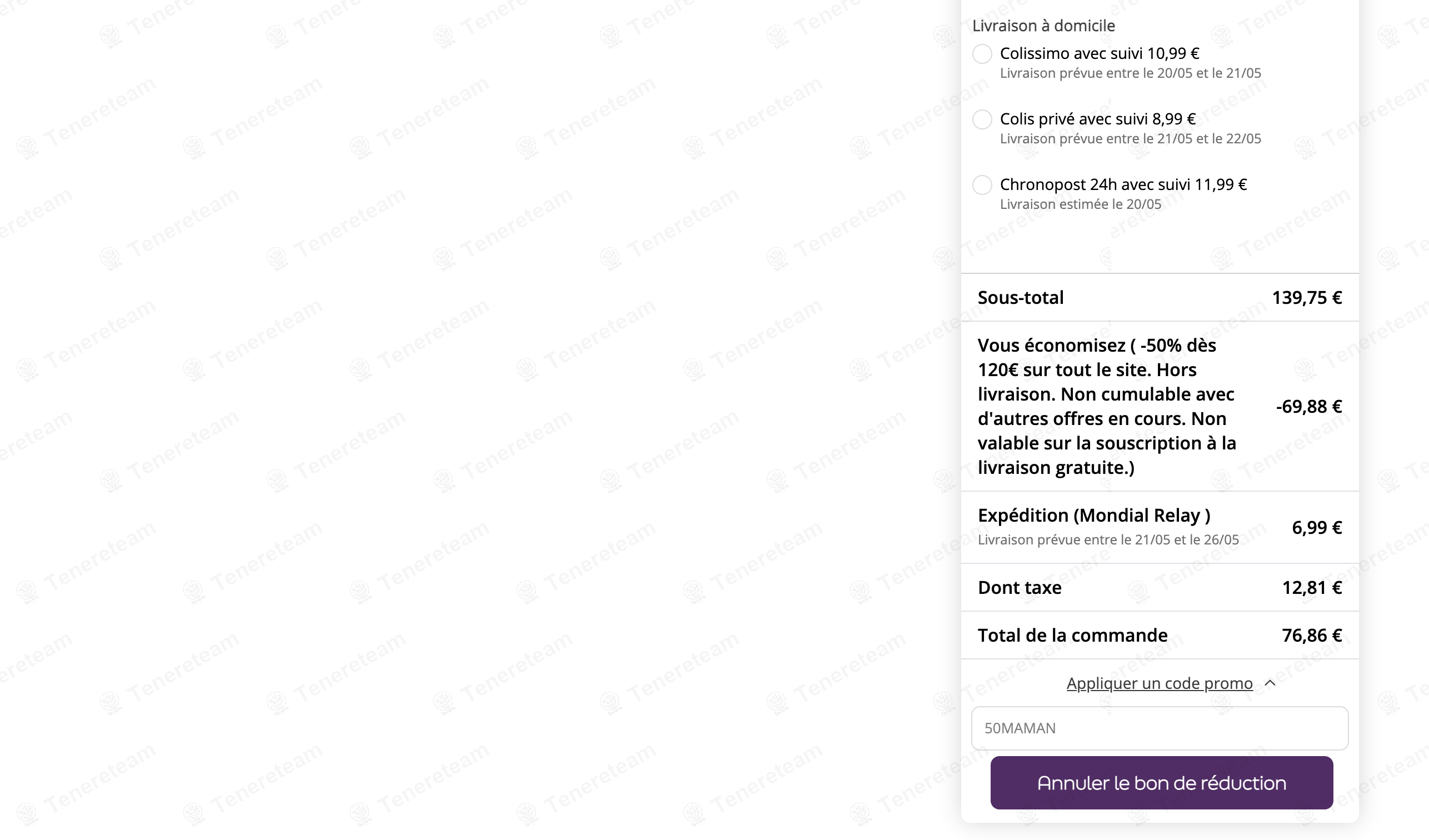1429x840 pixels.
Task: Click the "Colissimo avec suivi 10,99 €" label
Action: (1099, 54)
